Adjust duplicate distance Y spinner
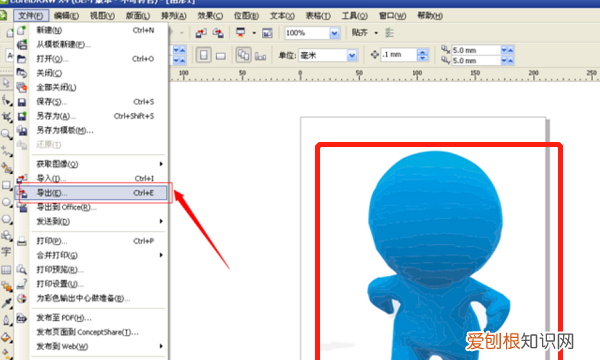 507,60
